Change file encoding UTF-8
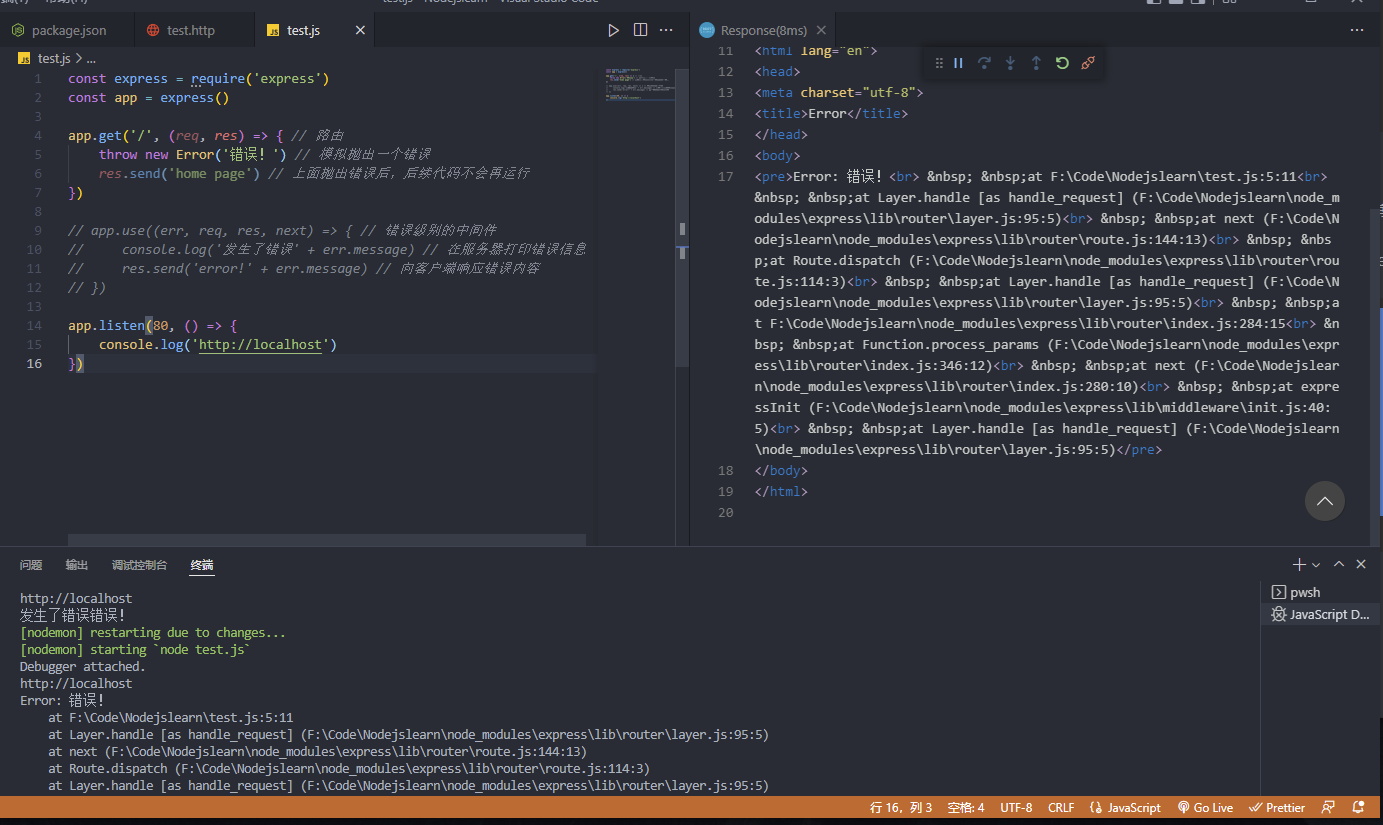1383x825 pixels. (x=1016, y=808)
